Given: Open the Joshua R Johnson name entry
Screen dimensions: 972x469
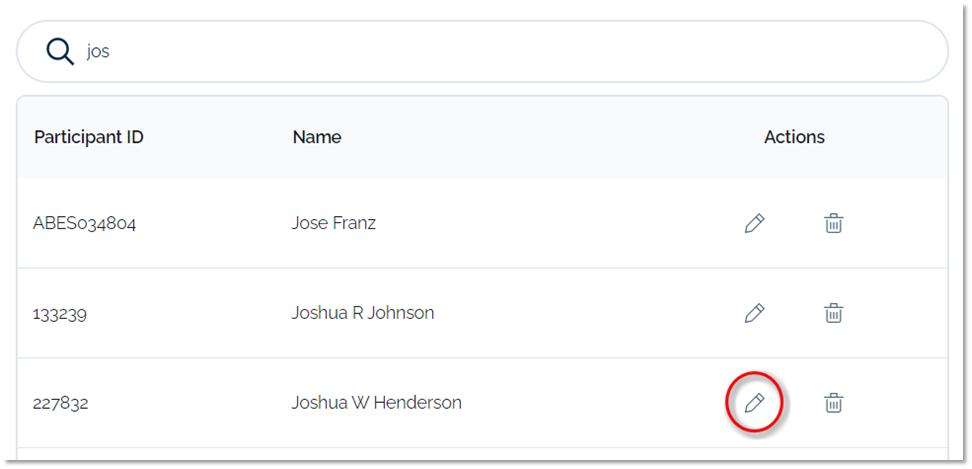Looking at the screenshot, I should (x=363, y=313).
